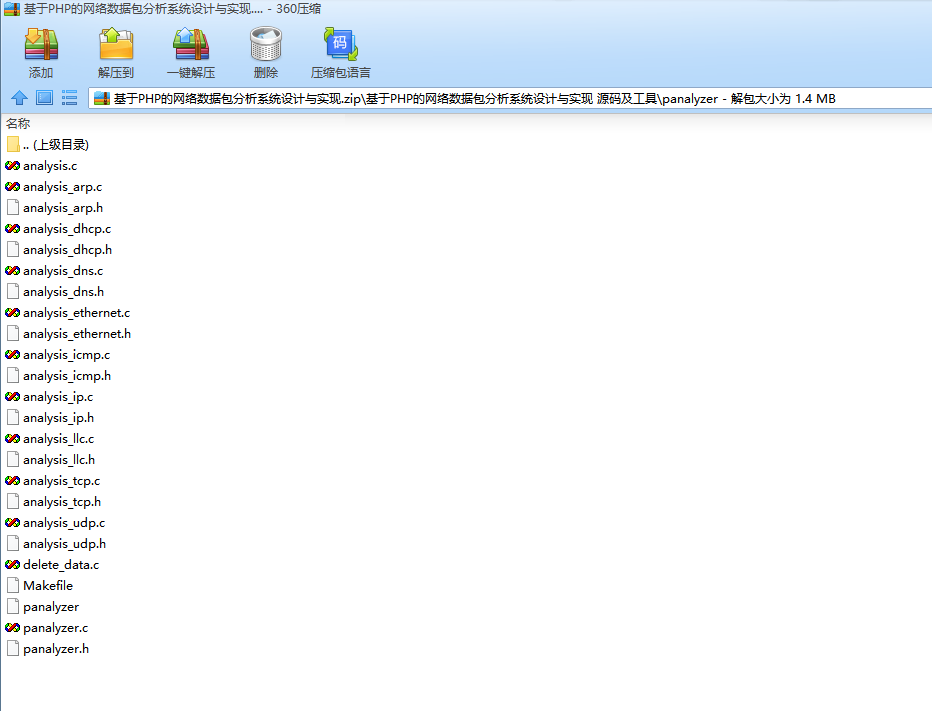Screen dimensions: 932x711
Task: Select the analysis_dhcp.h file icon
Action: tap(12, 250)
